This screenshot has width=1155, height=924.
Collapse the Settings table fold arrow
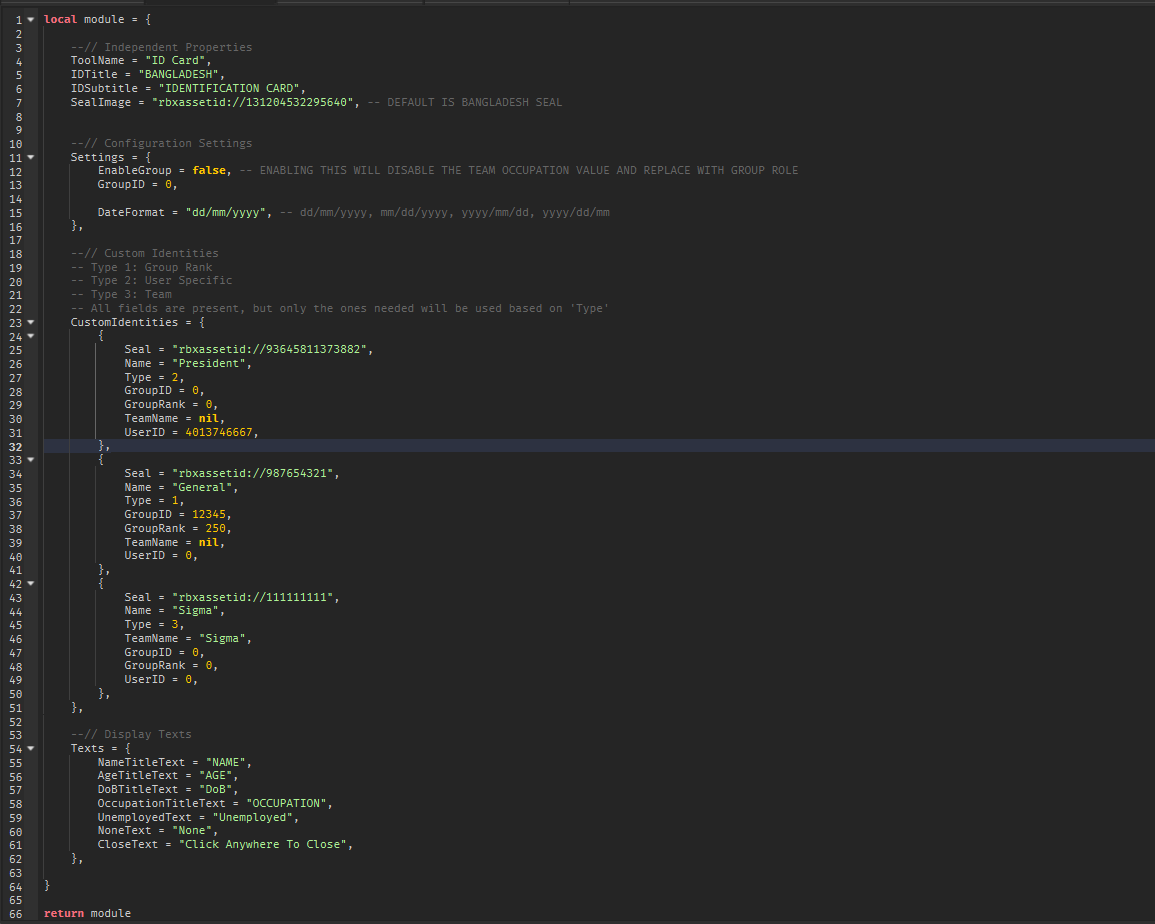point(31,157)
